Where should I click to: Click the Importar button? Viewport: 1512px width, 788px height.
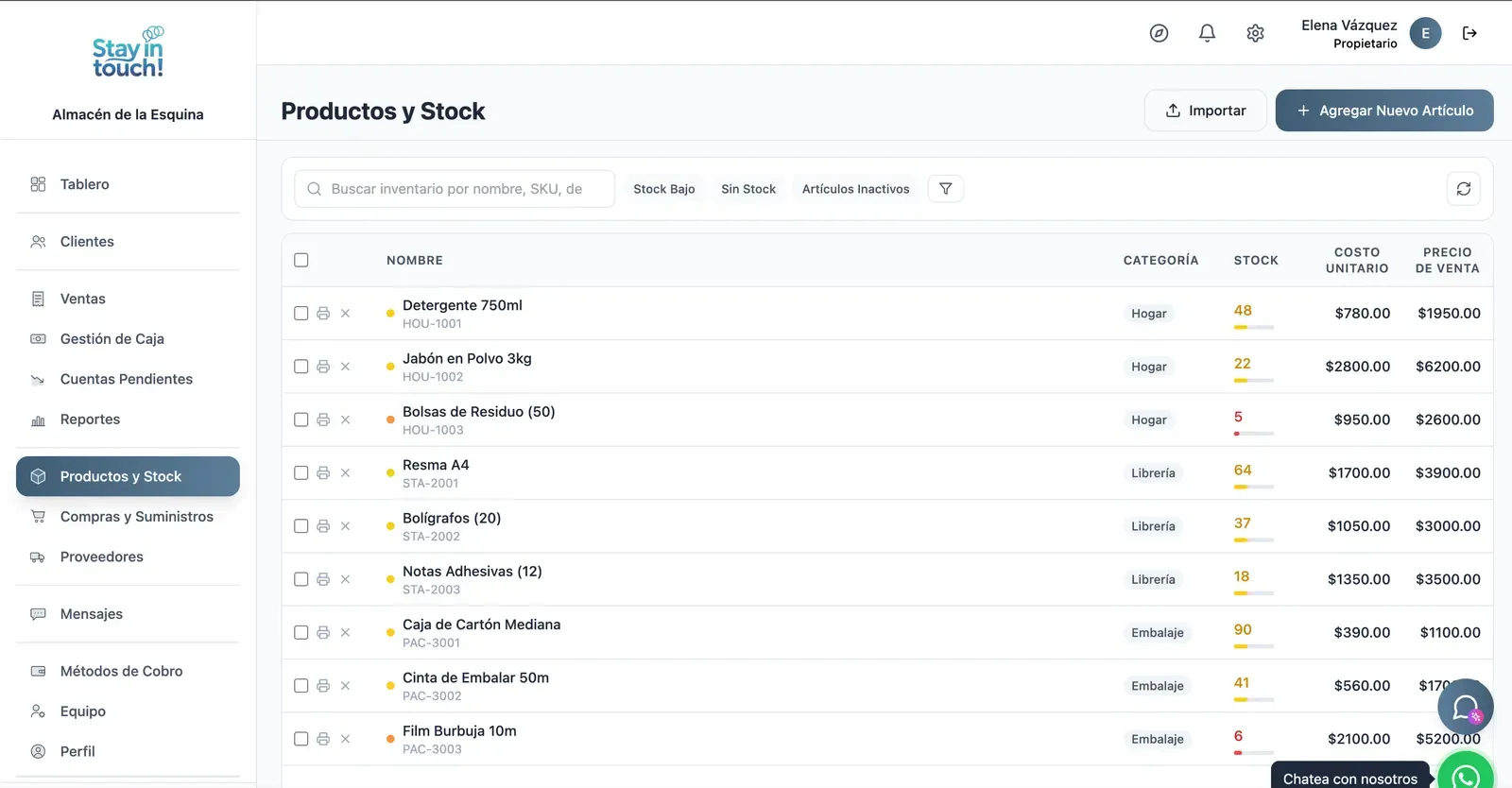(1206, 111)
